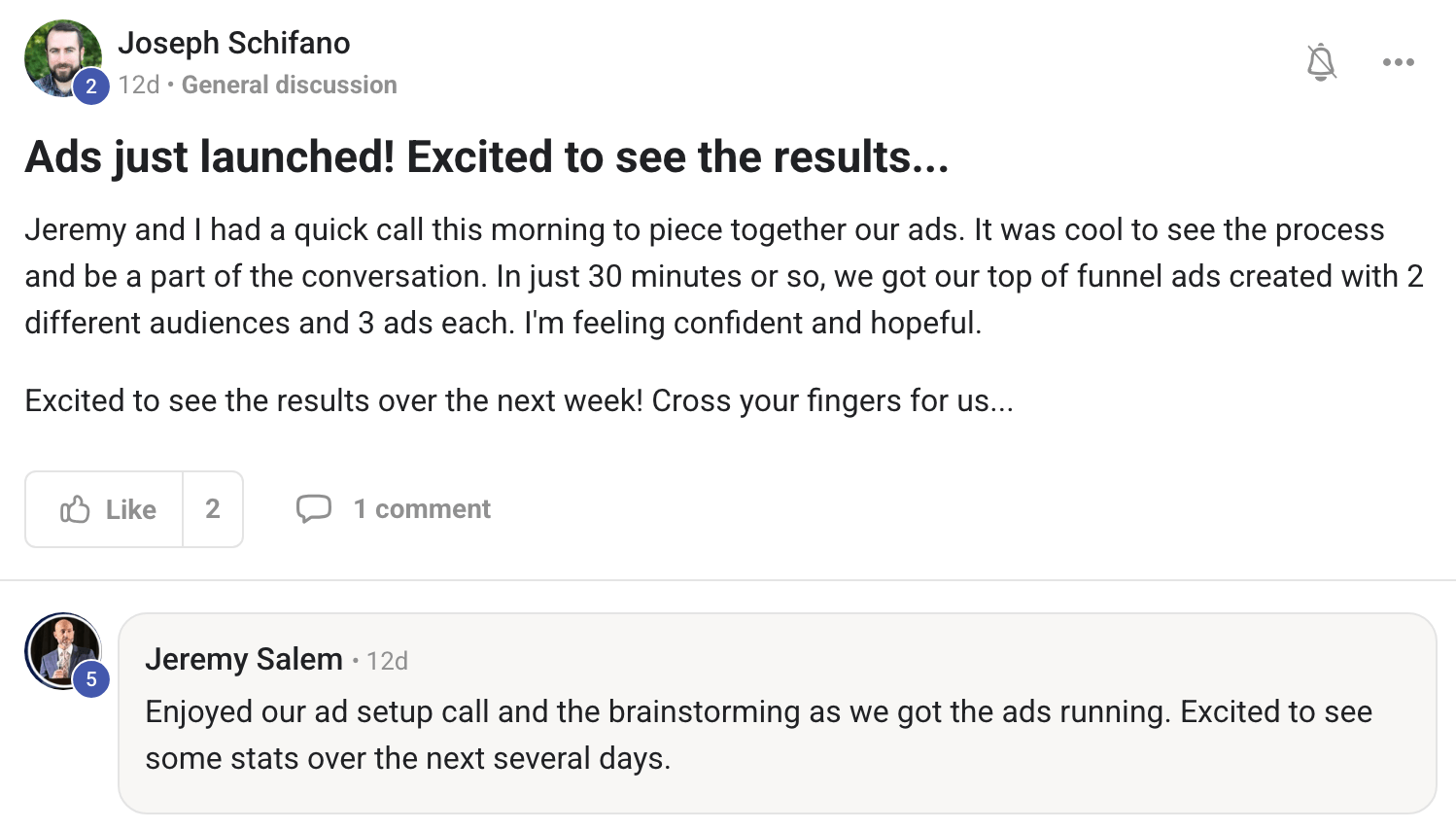Click the thumbs-up Like icon
This screenshot has width=1456, height=830.
(76, 509)
